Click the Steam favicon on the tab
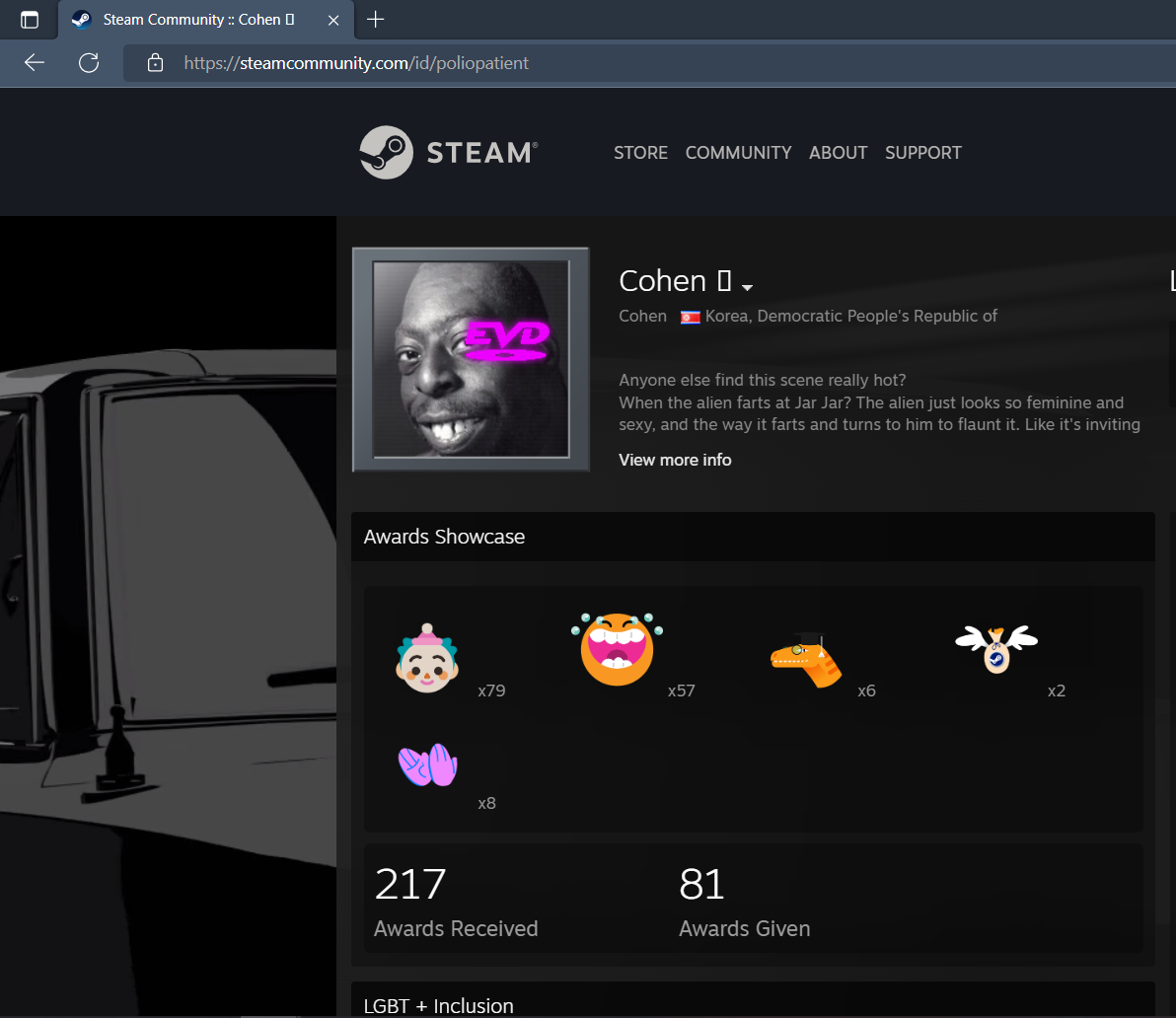The height and width of the screenshot is (1018, 1176). pyautogui.click(x=82, y=20)
